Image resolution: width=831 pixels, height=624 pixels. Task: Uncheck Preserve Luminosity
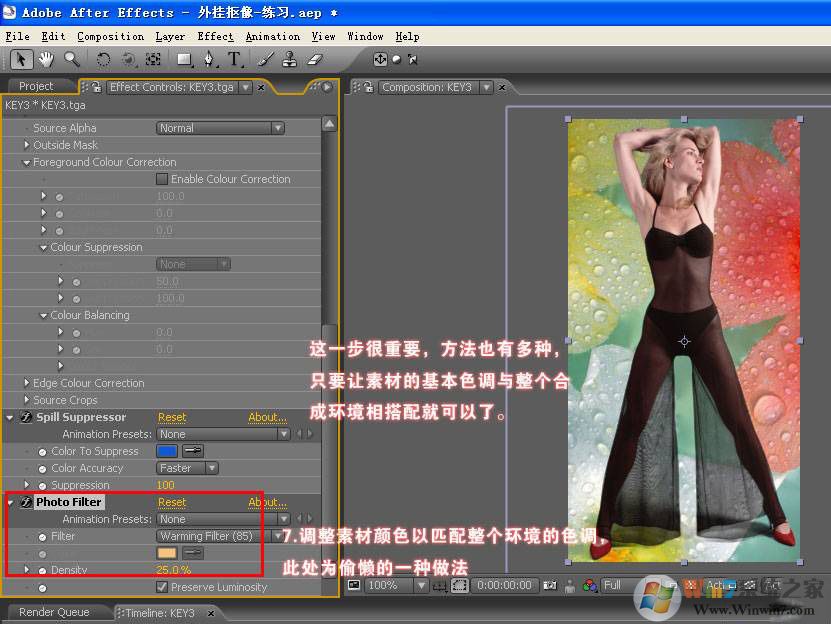(162, 587)
